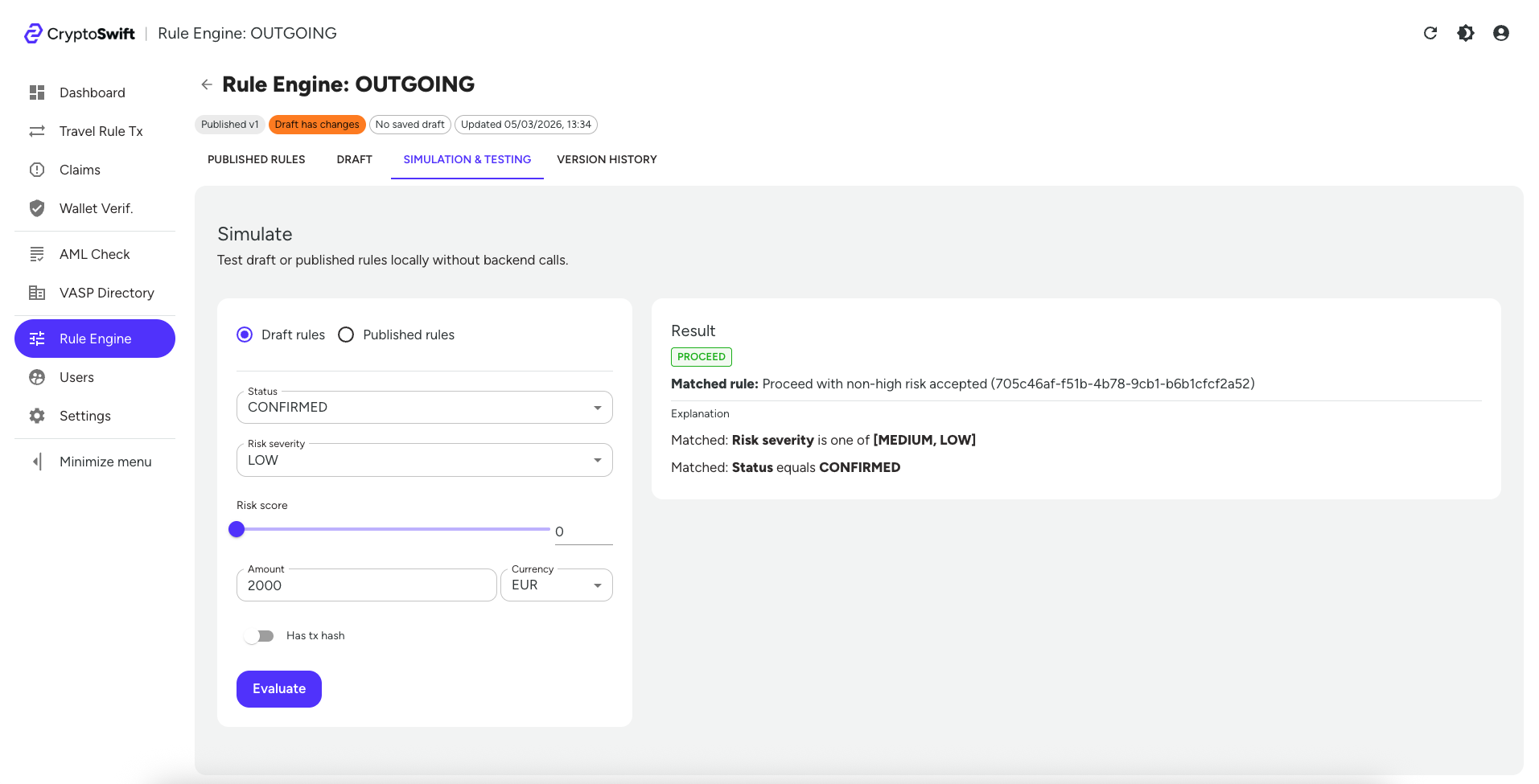The width and height of the screenshot is (1539, 784).
Task: Open the account profile icon
Action: pos(1500,33)
